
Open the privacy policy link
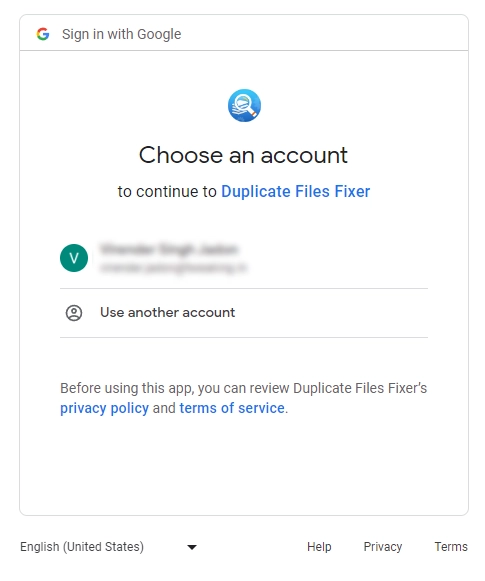point(104,408)
